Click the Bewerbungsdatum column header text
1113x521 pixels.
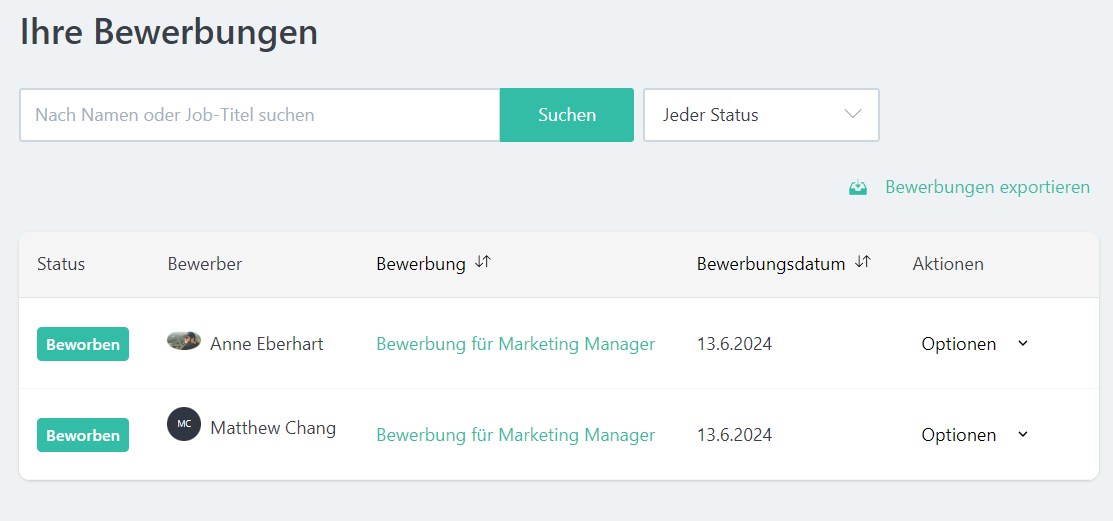click(x=770, y=264)
